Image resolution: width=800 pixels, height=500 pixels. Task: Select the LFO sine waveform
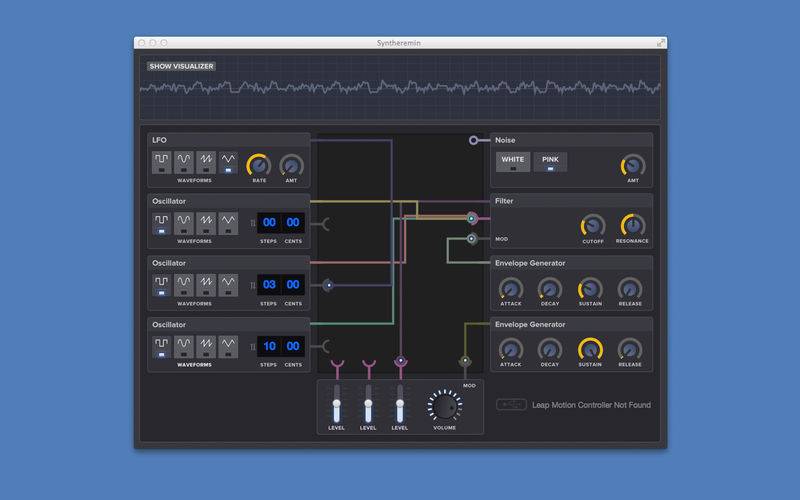click(184, 162)
